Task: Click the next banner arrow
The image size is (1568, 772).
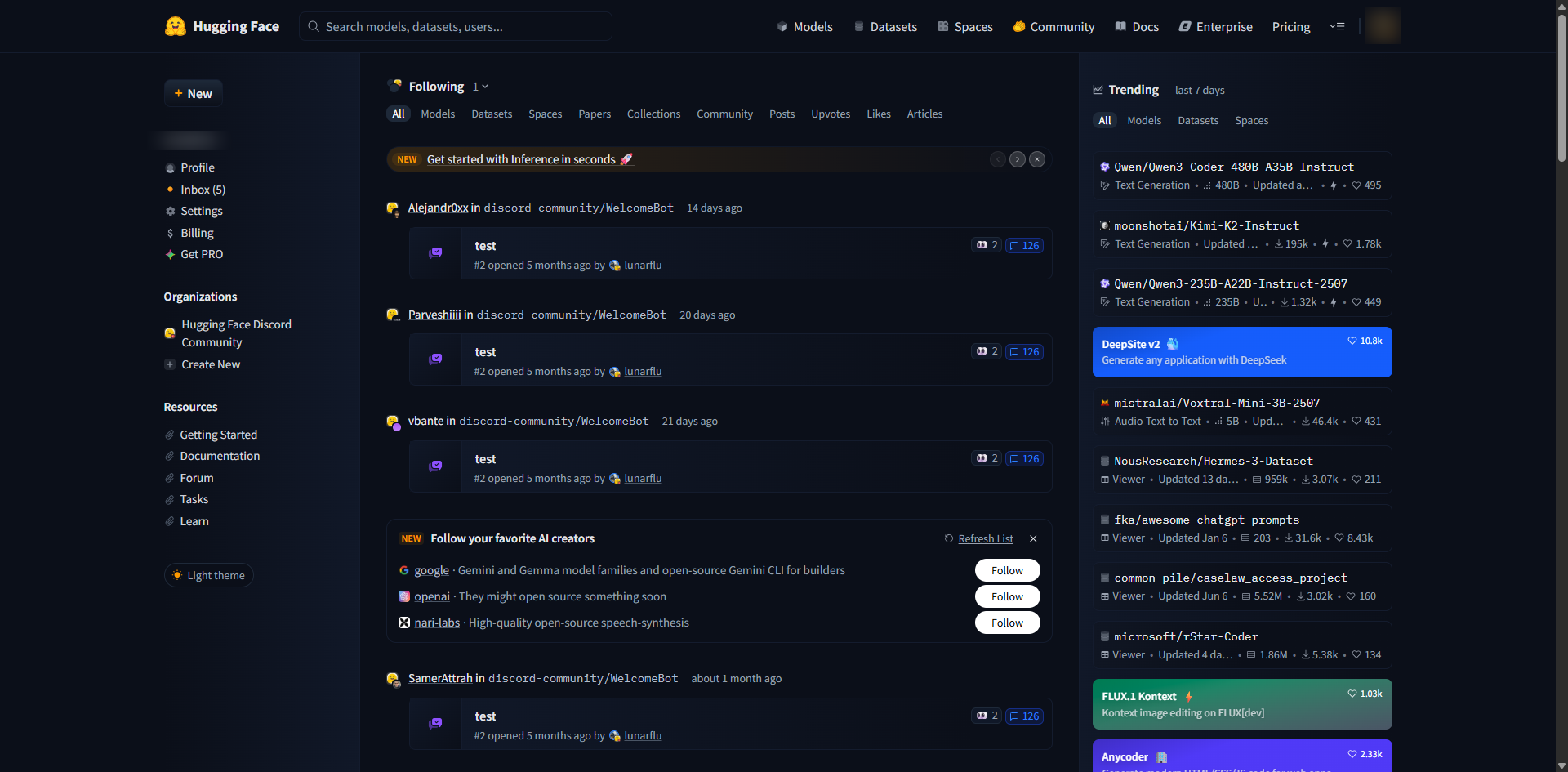Action: 1018,159
